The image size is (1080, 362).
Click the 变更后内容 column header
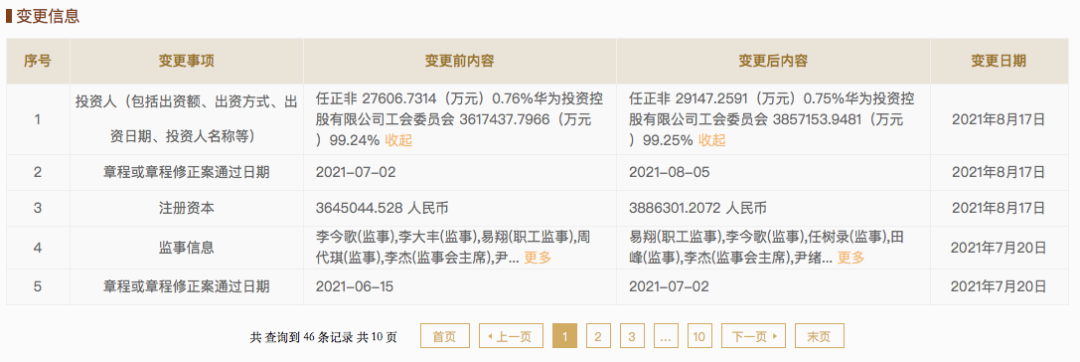tap(773, 61)
